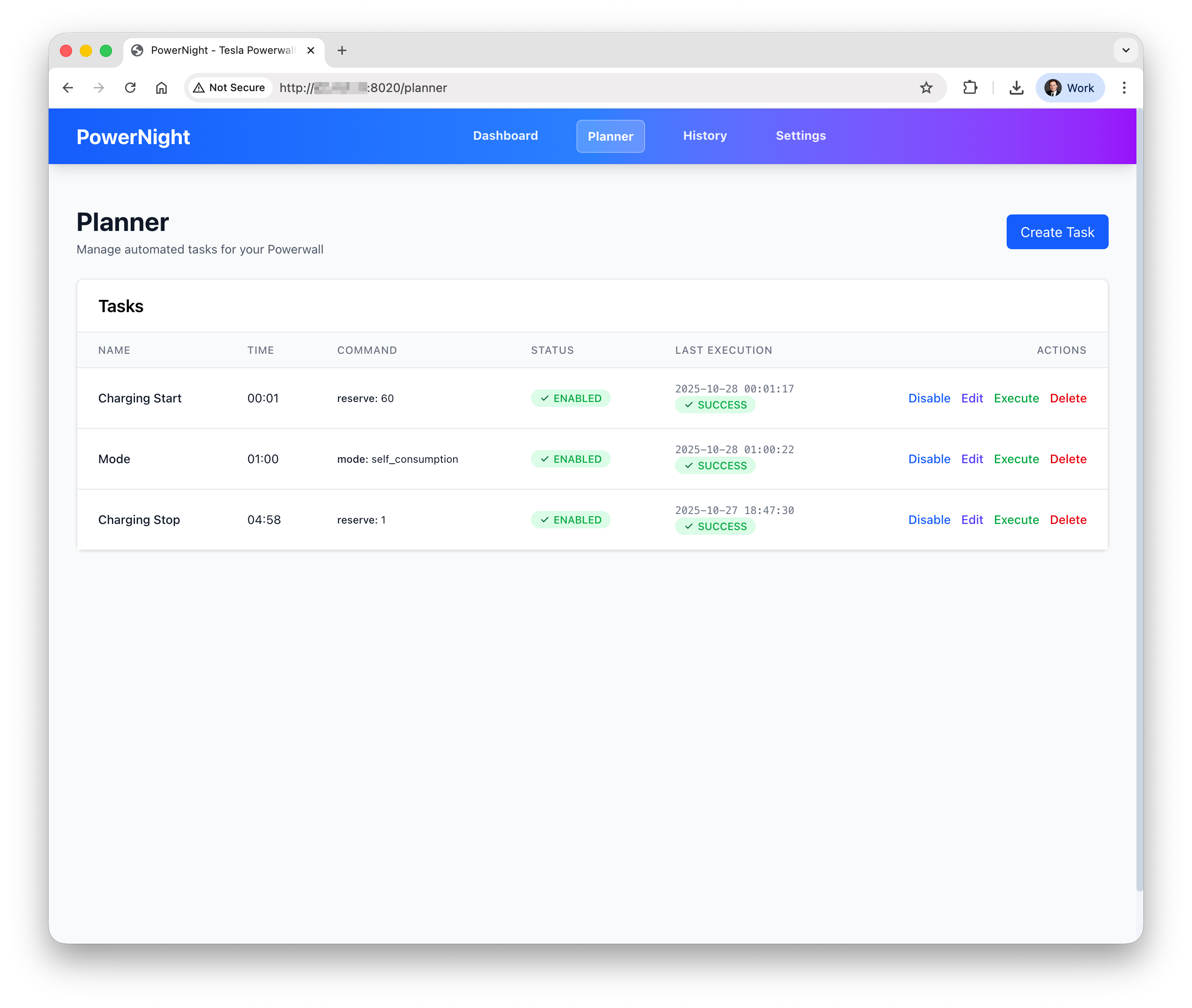Open the Not Secure site information panel
Viewport: 1192px width, 1008px height.
click(229, 87)
